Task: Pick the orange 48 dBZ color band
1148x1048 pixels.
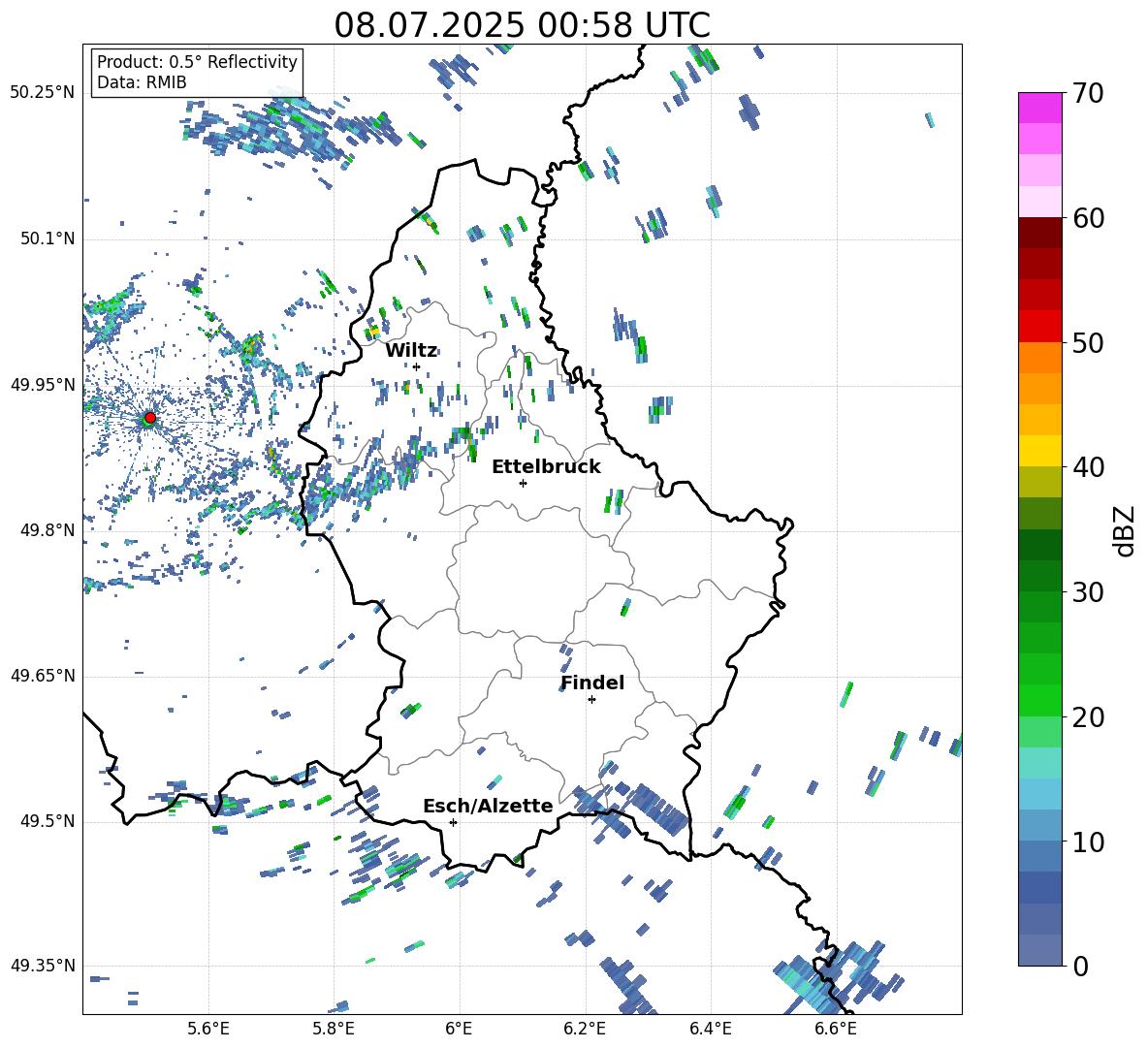Action: tap(1039, 357)
